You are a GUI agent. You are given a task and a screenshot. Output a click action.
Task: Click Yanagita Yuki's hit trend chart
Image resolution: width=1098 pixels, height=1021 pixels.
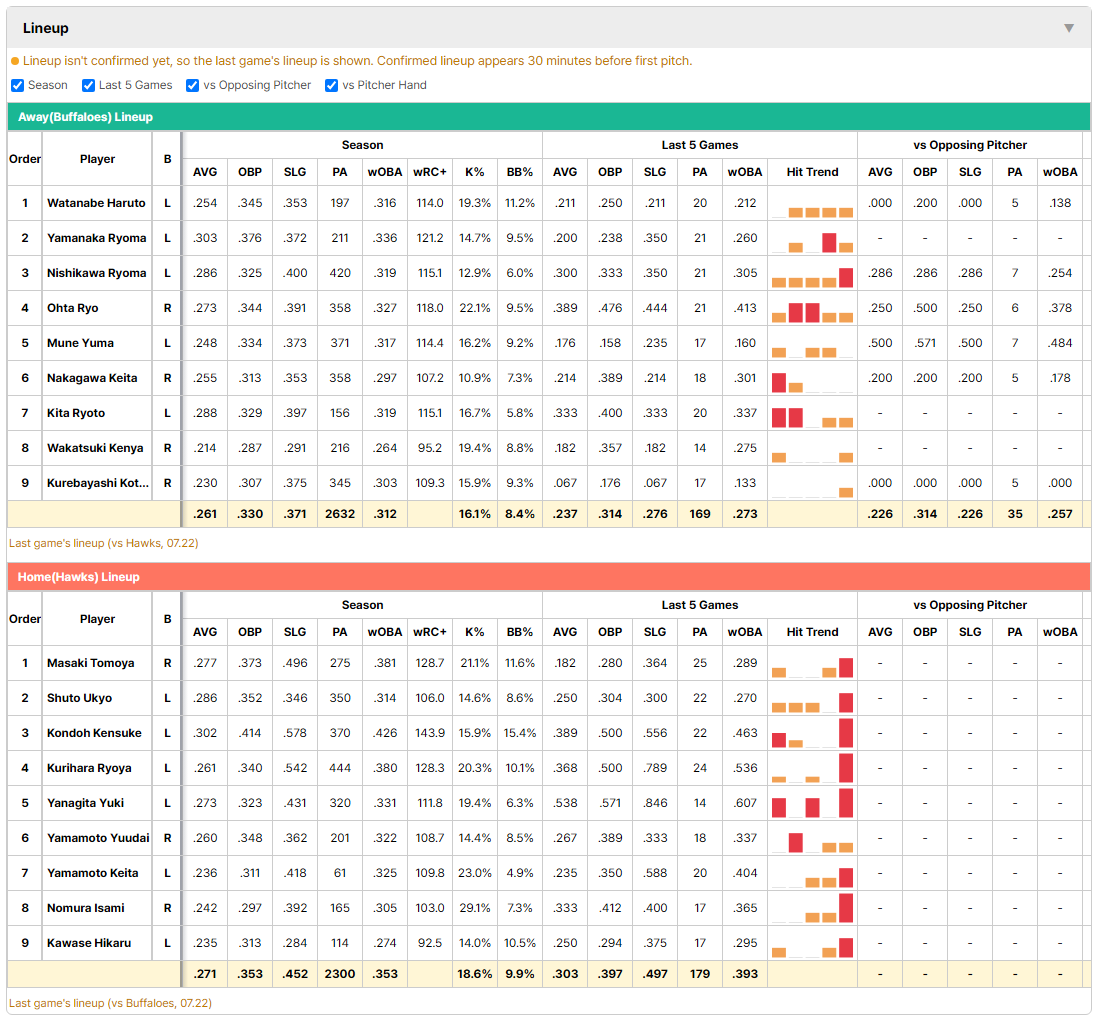pos(812,803)
